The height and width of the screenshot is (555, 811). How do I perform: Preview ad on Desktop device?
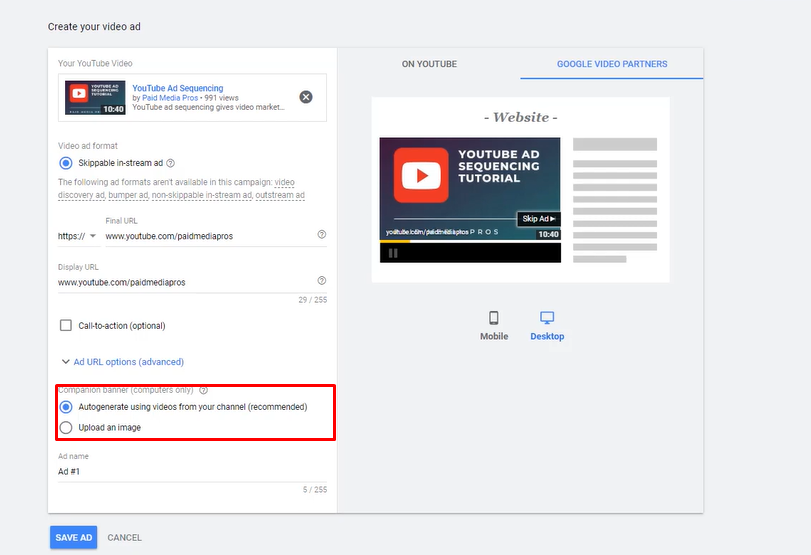pos(547,326)
